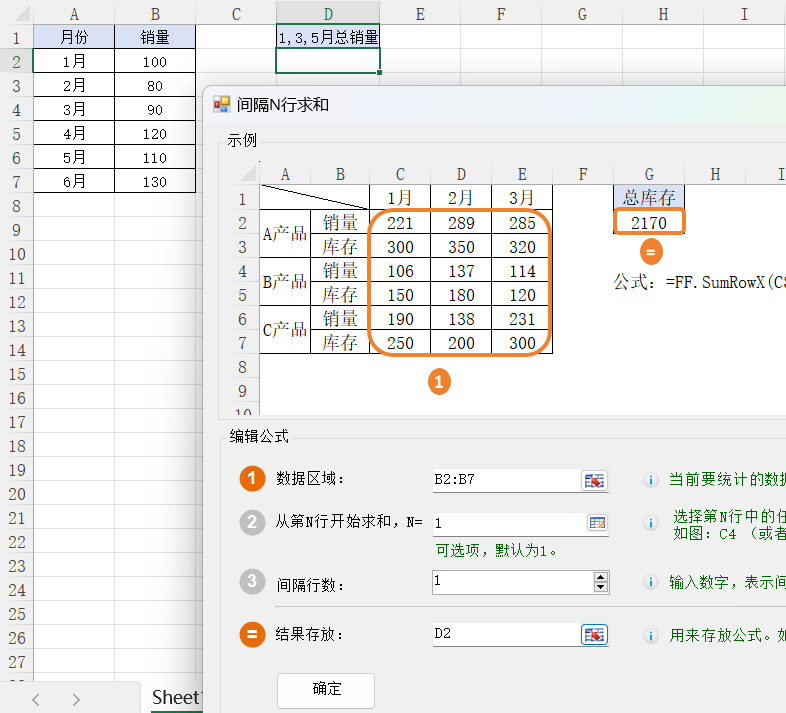Open the Sheet1 tab
This screenshot has width=786, height=713.
[176, 698]
